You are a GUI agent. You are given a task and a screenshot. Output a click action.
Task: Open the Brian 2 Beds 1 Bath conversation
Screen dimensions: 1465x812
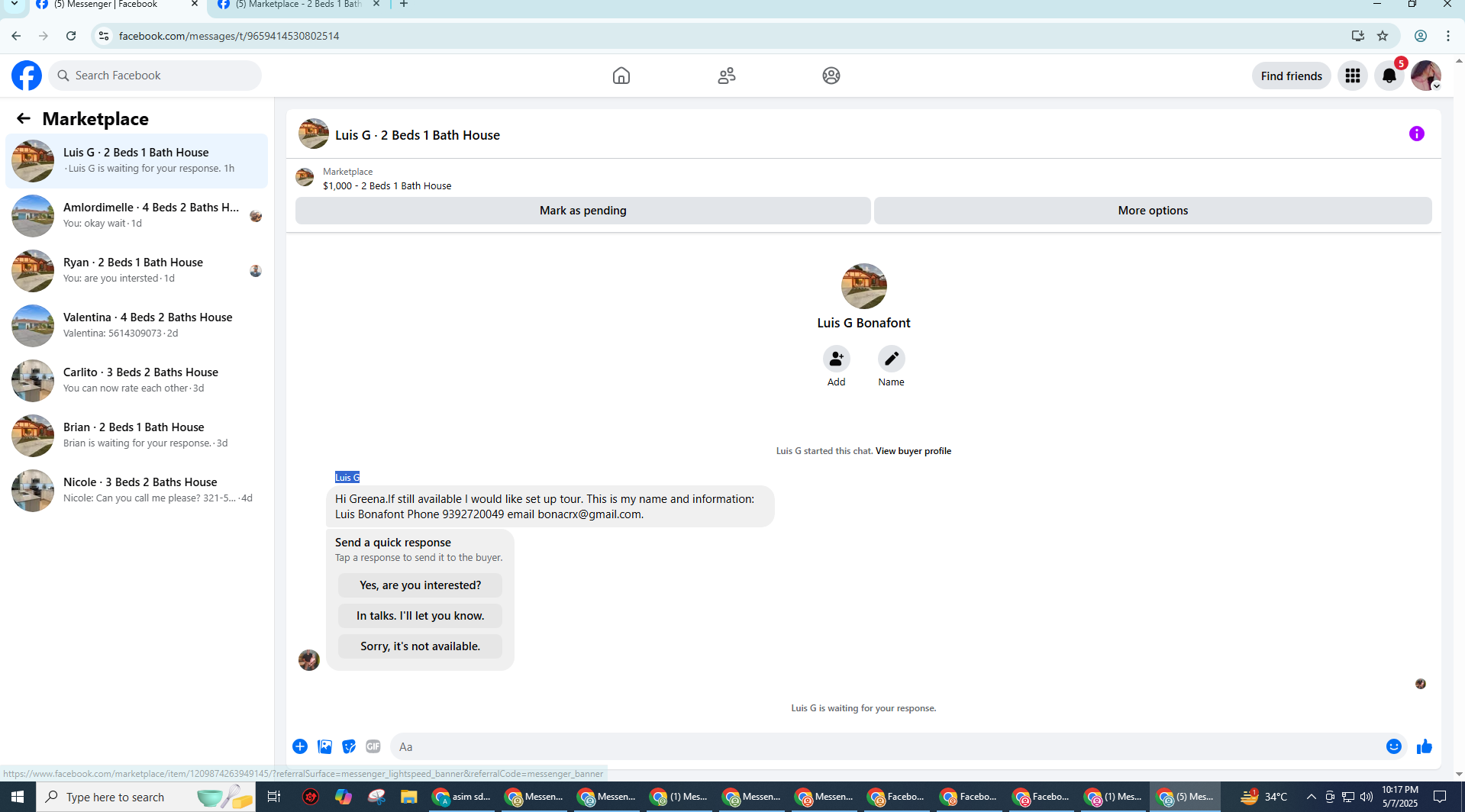[x=137, y=436]
